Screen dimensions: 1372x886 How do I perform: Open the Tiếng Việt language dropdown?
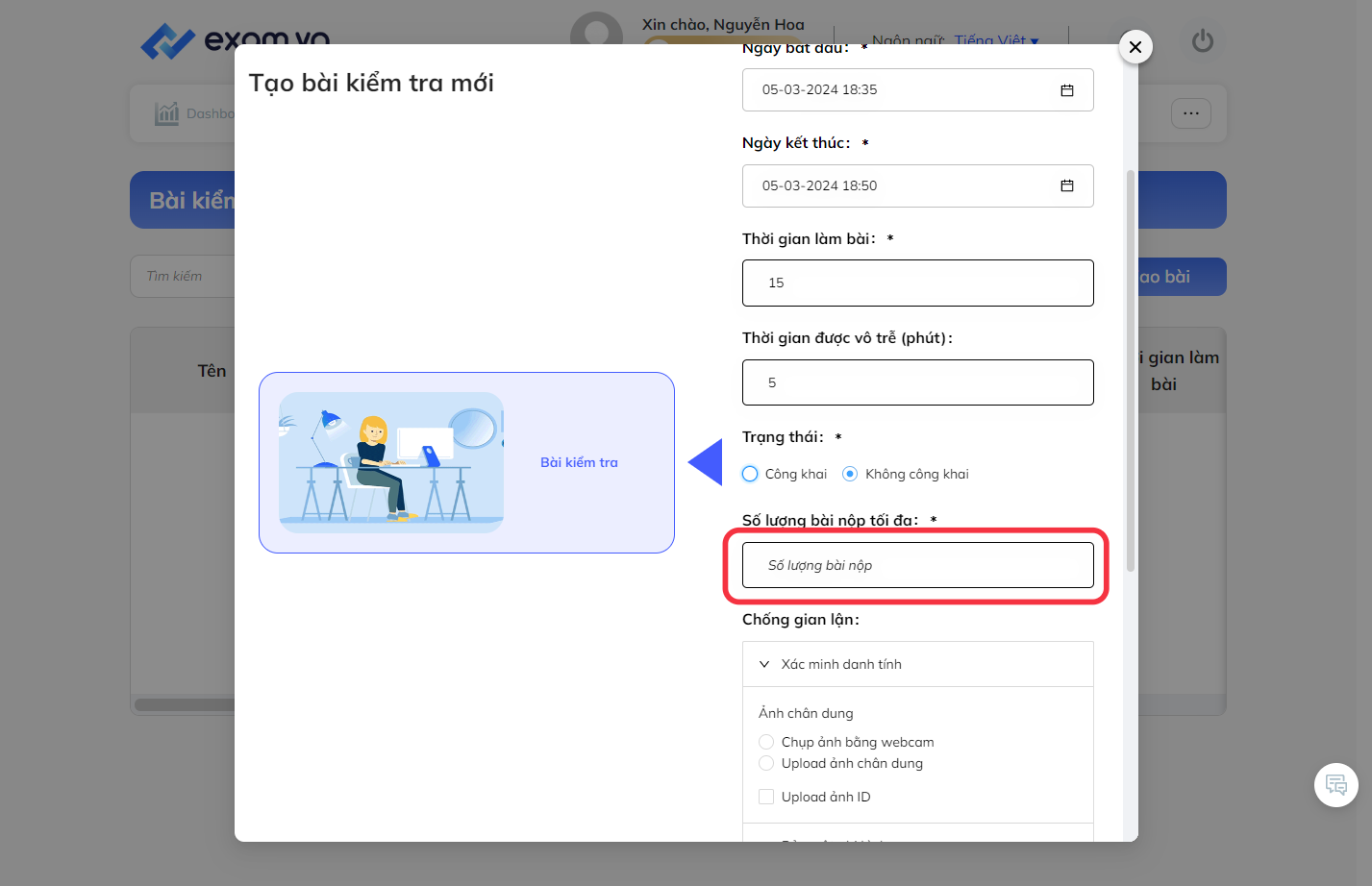point(997,40)
